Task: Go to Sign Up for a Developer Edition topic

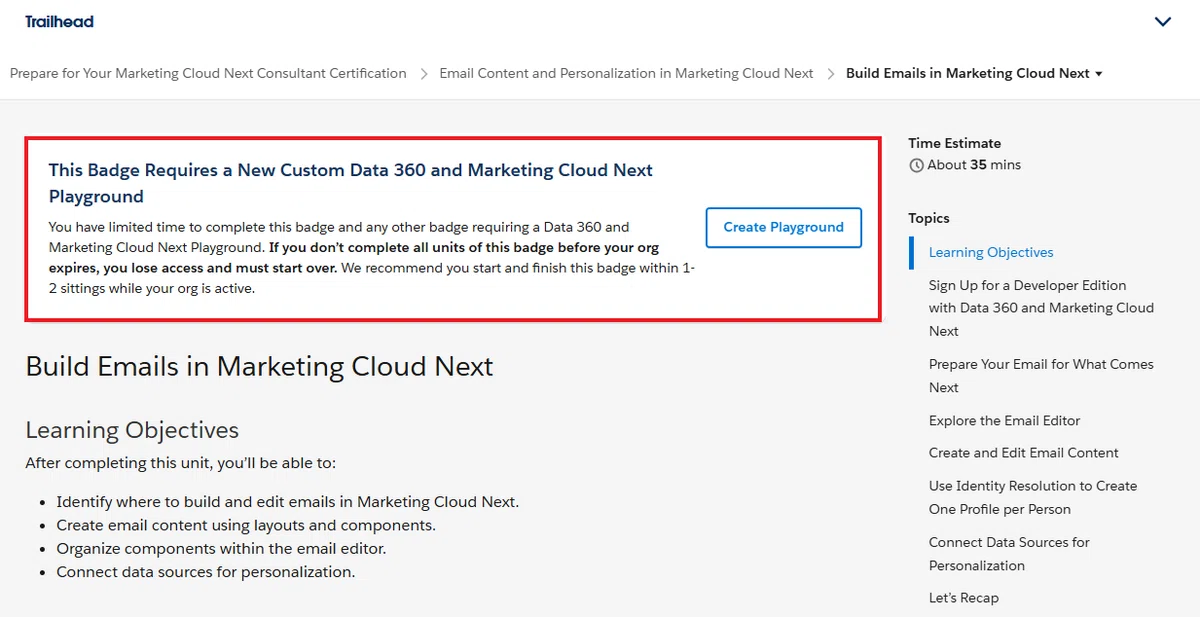Action: point(1041,308)
